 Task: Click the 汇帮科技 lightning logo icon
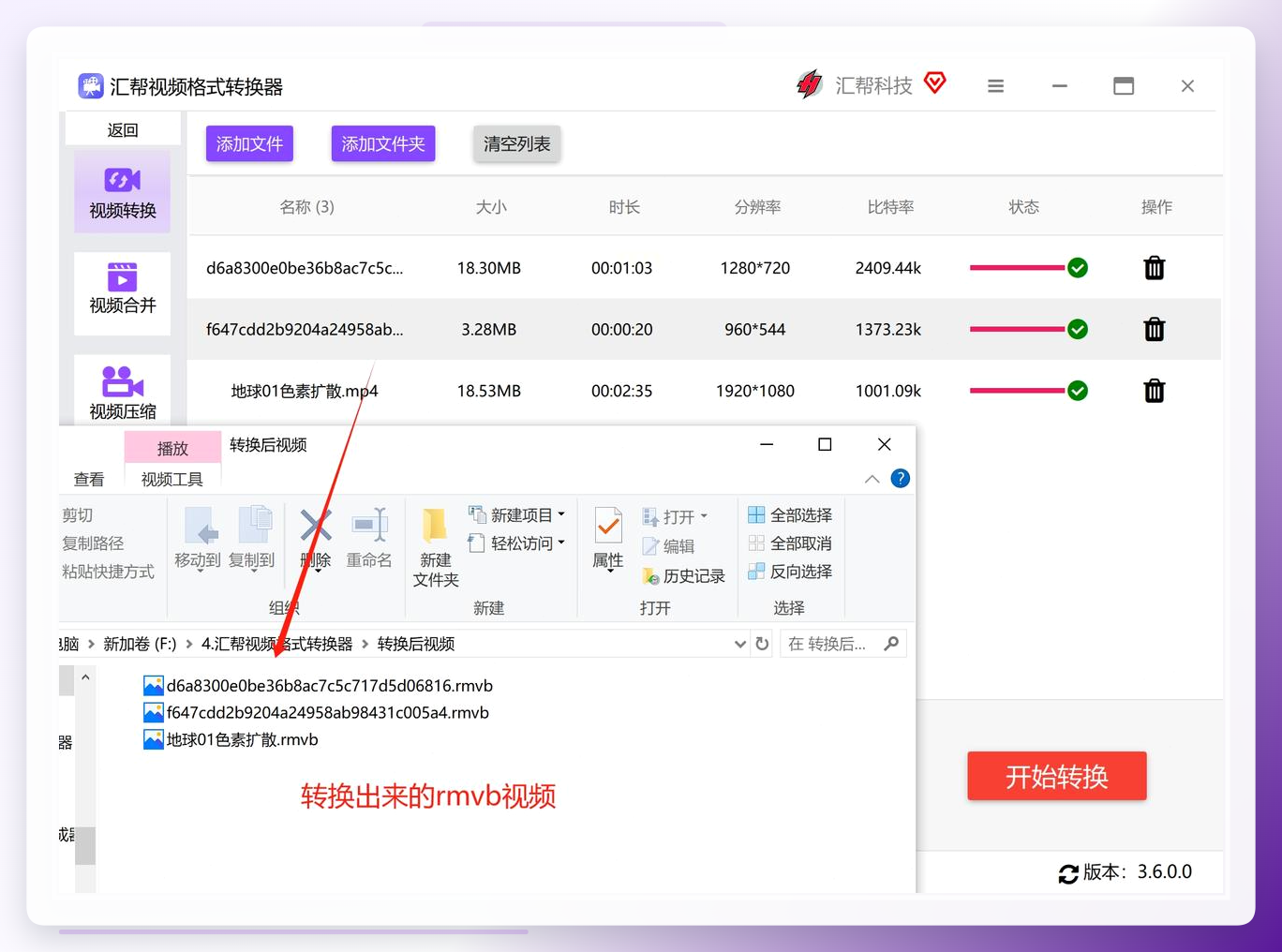coord(810,84)
